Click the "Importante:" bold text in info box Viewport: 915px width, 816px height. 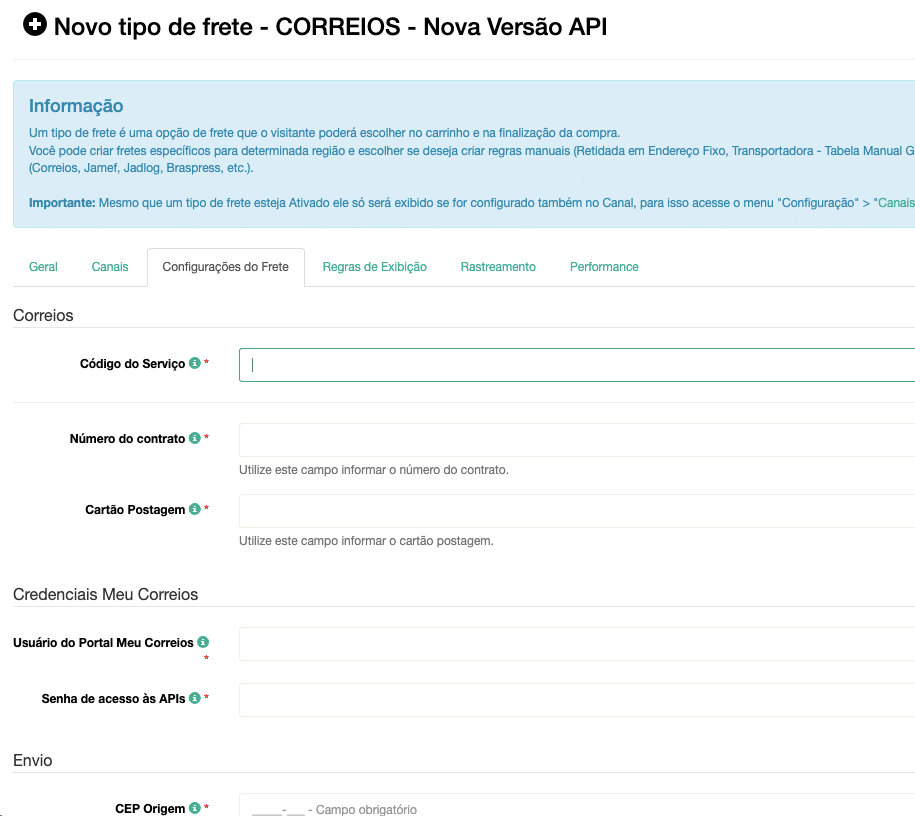tap(62, 203)
